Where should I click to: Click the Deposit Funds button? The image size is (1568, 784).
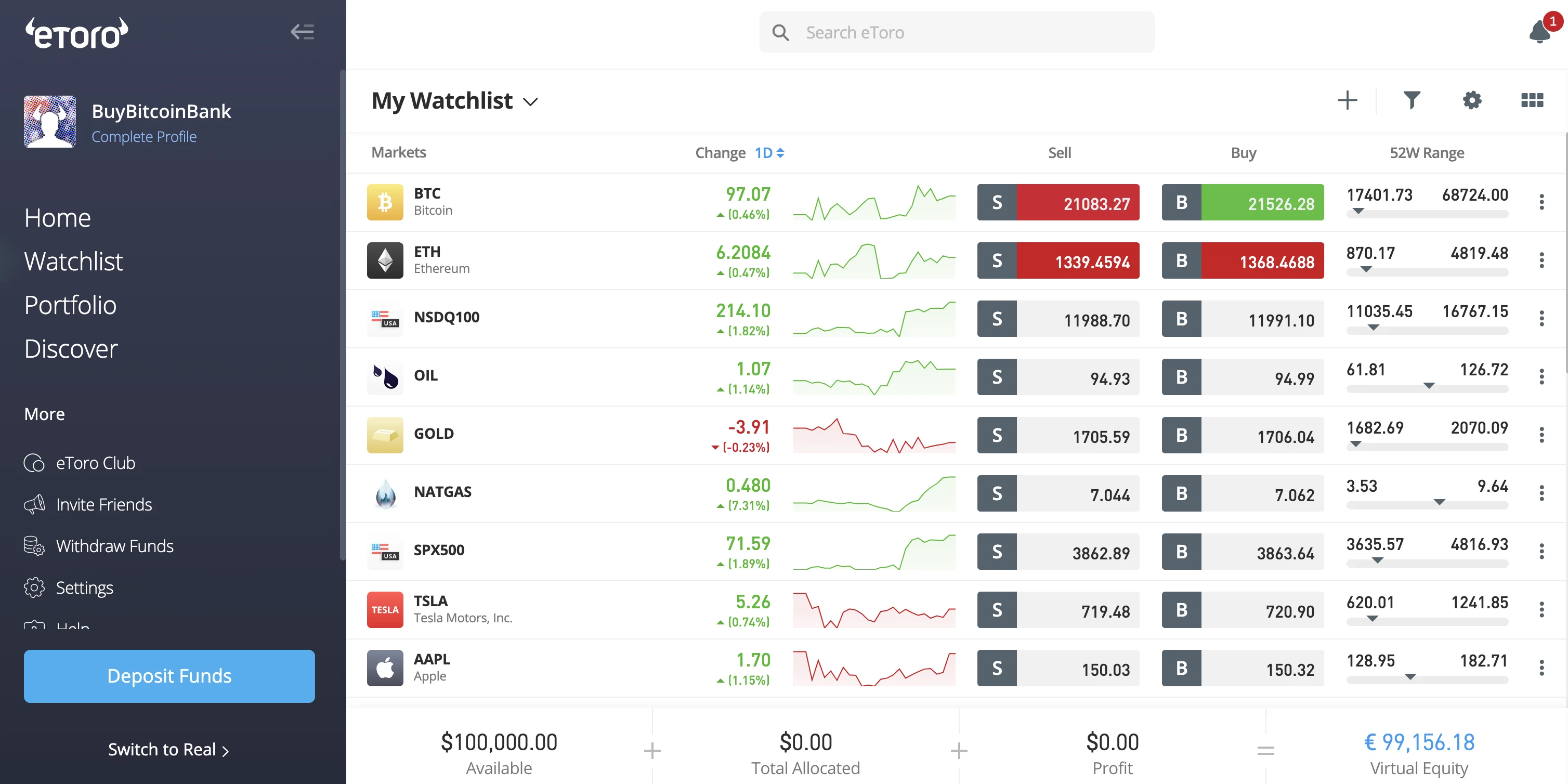tap(169, 676)
